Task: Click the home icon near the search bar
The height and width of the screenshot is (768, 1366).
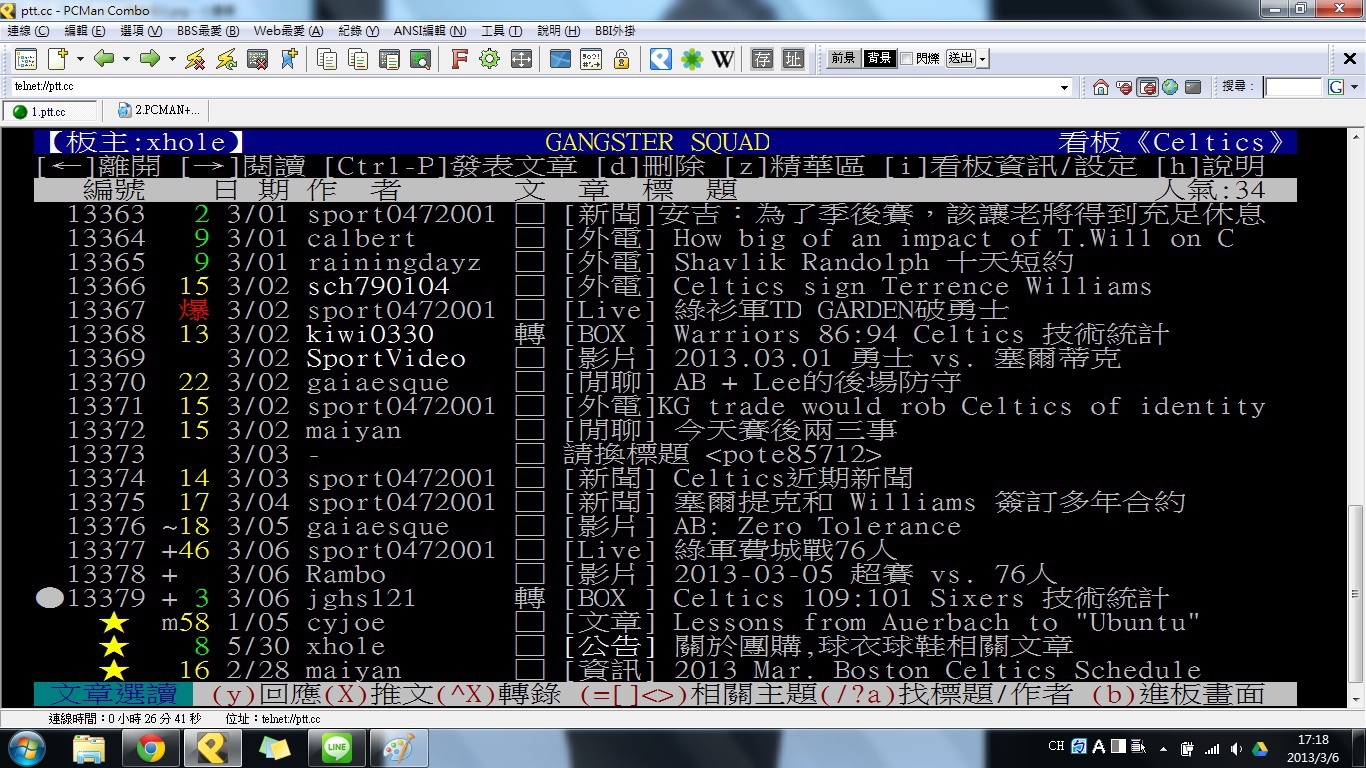Action: click(x=1101, y=87)
